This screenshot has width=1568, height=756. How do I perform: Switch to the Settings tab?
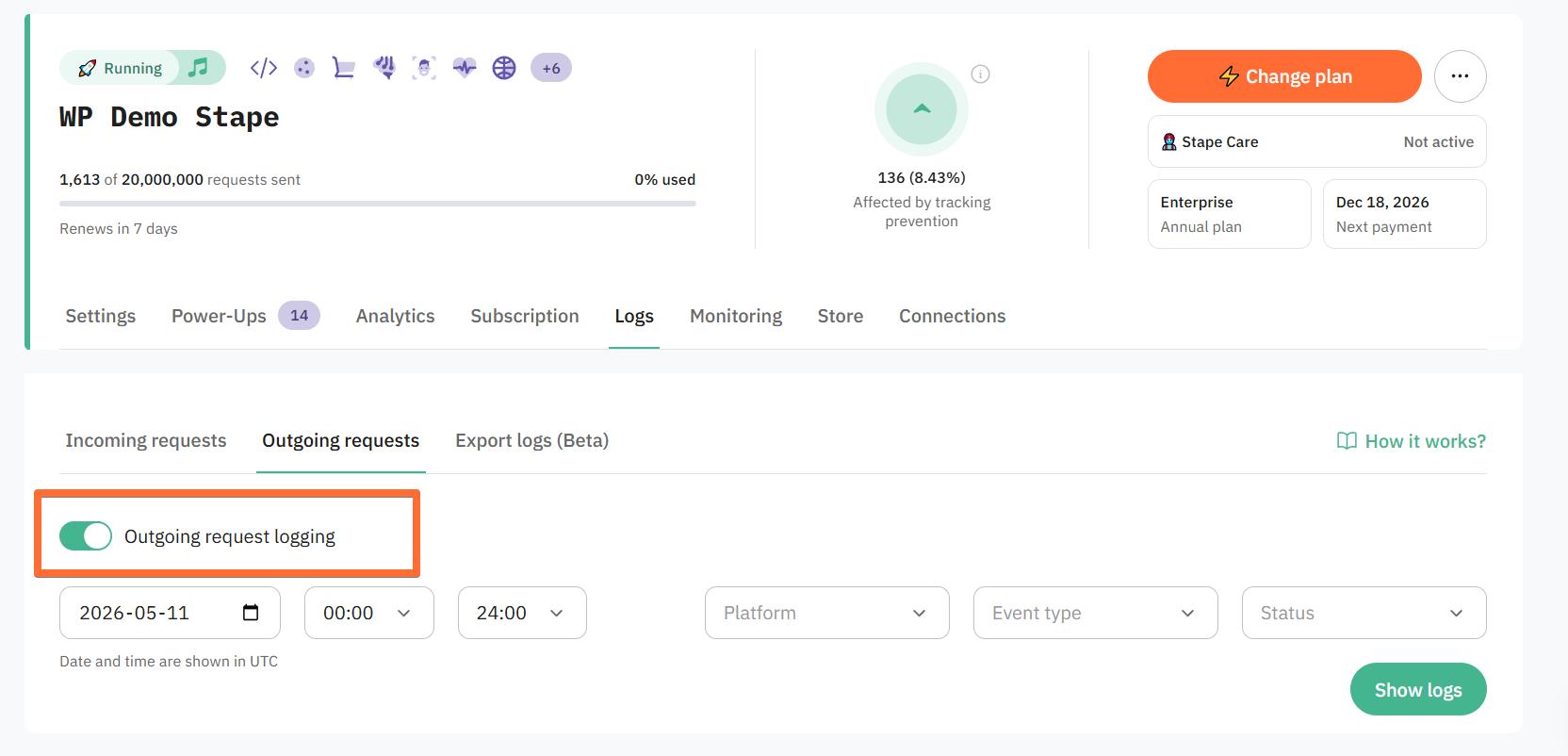pos(101,316)
